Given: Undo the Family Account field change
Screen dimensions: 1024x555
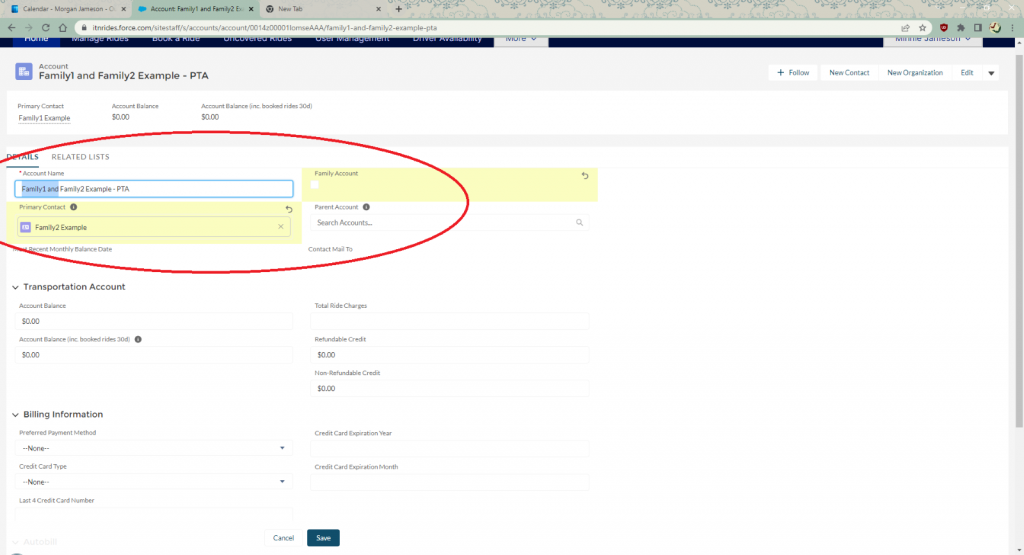Looking at the screenshot, I should click(x=585, y=175).
